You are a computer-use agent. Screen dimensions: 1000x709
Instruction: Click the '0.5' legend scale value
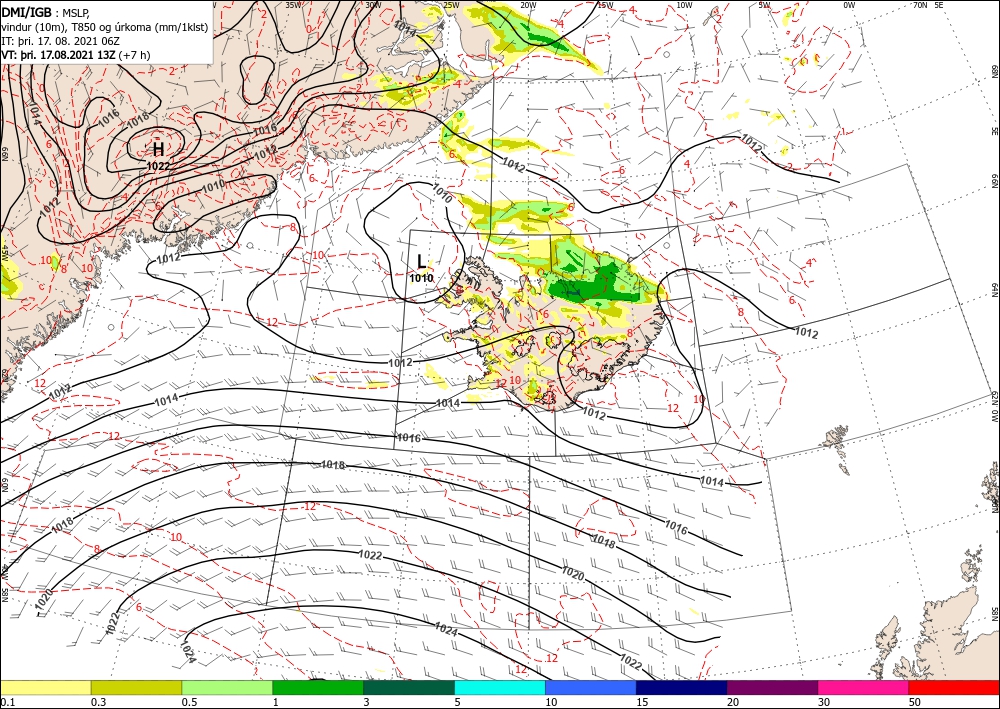189,702
